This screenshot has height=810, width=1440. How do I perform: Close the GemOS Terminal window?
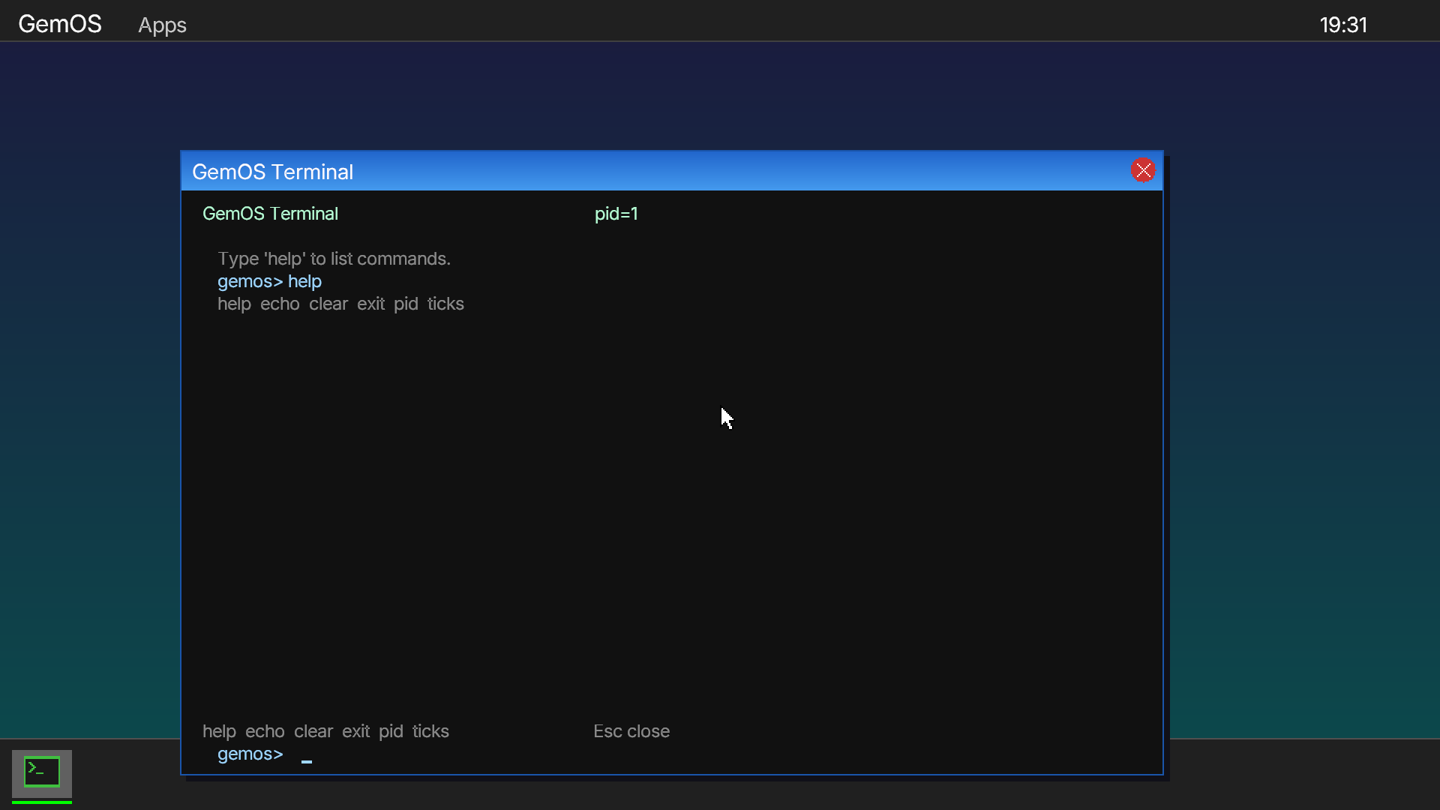(1143, 171)
